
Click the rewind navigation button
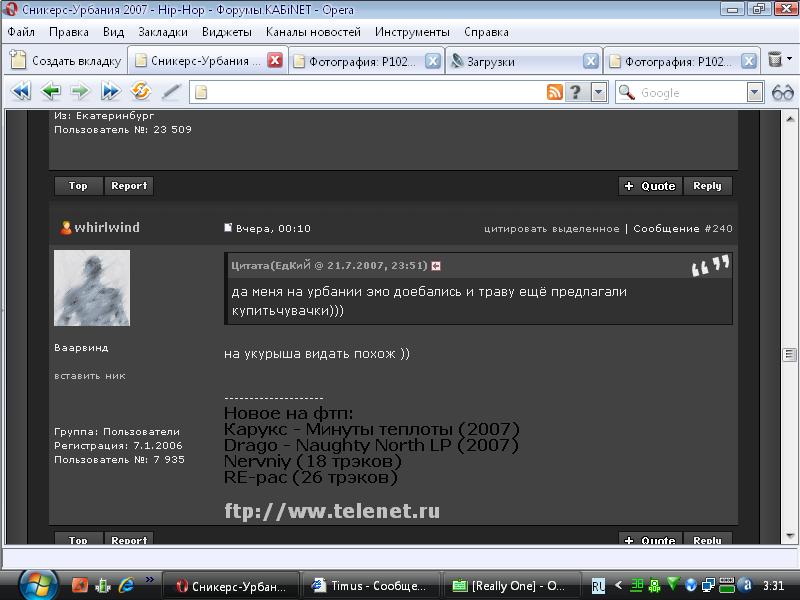[x=21, y=92]
